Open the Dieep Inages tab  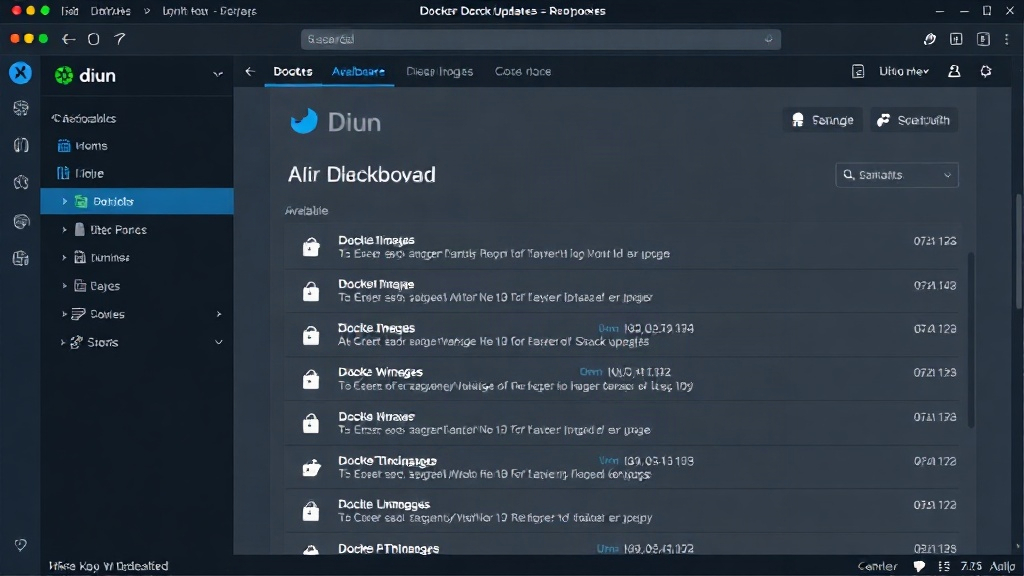pos(440,71)
